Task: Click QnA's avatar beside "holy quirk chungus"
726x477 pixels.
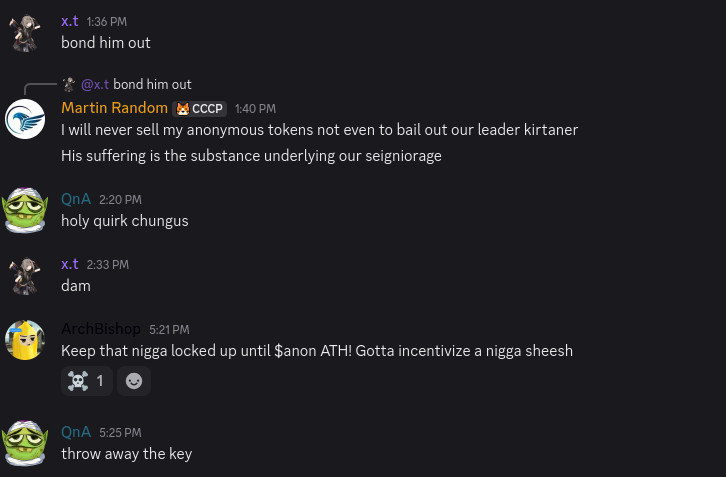Action: 25,210
